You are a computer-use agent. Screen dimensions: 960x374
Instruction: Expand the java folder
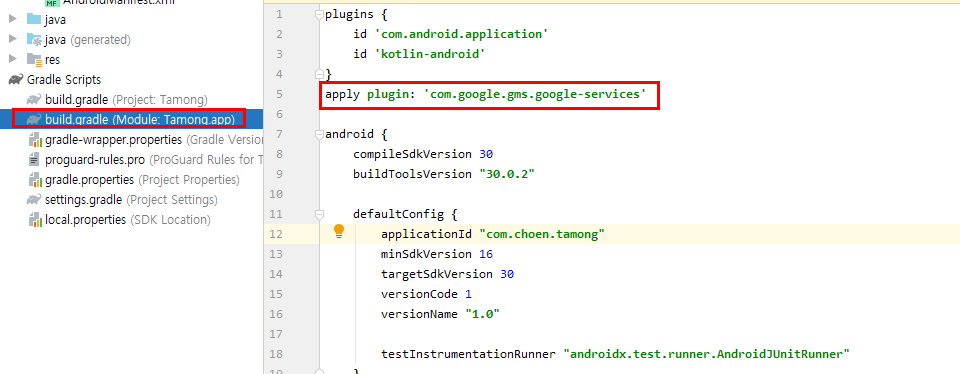[x=13, y=20]
